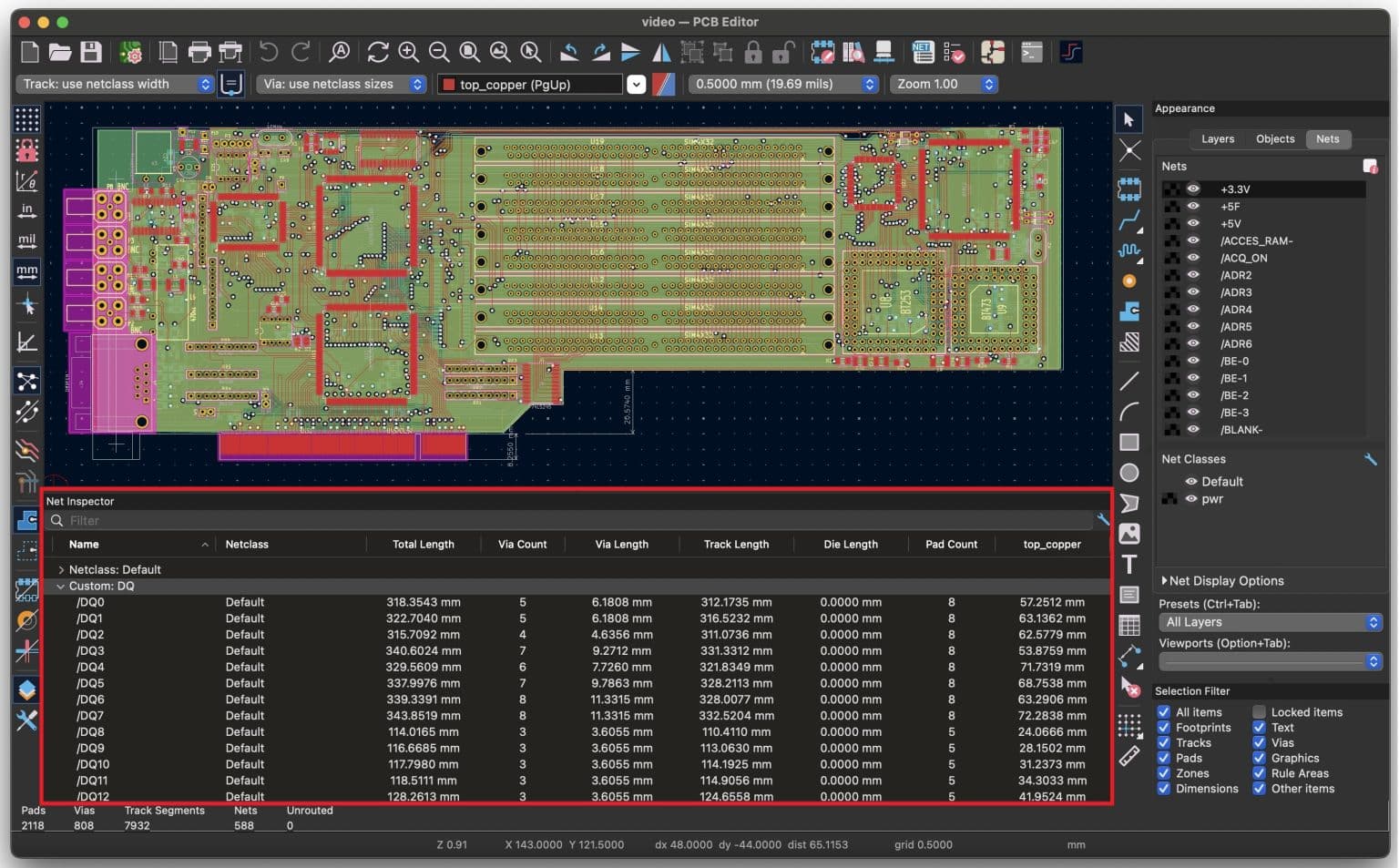This screenshot has height=868, width=1399.
Task: Uncheck Footprints in Selection Filter
Action: (x=1163, y=727)
